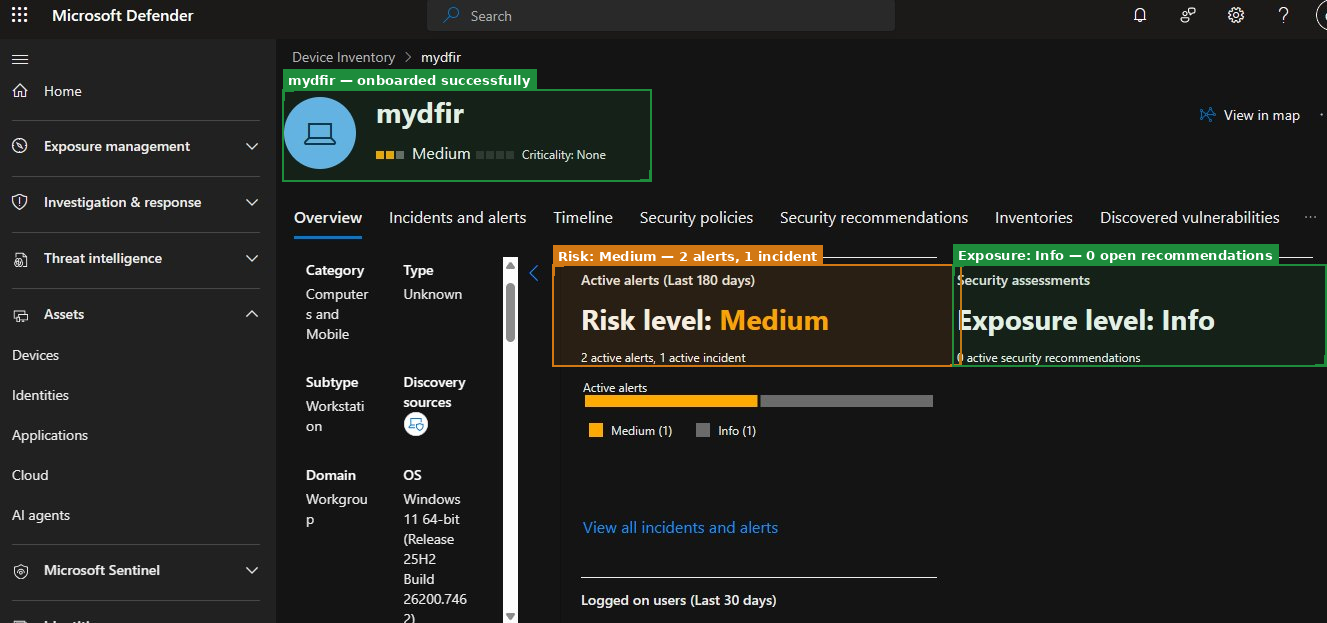The image size is (1327, 623).
Task: Click the mydfir device laptop avatar
Action: [x=320, y=132]
